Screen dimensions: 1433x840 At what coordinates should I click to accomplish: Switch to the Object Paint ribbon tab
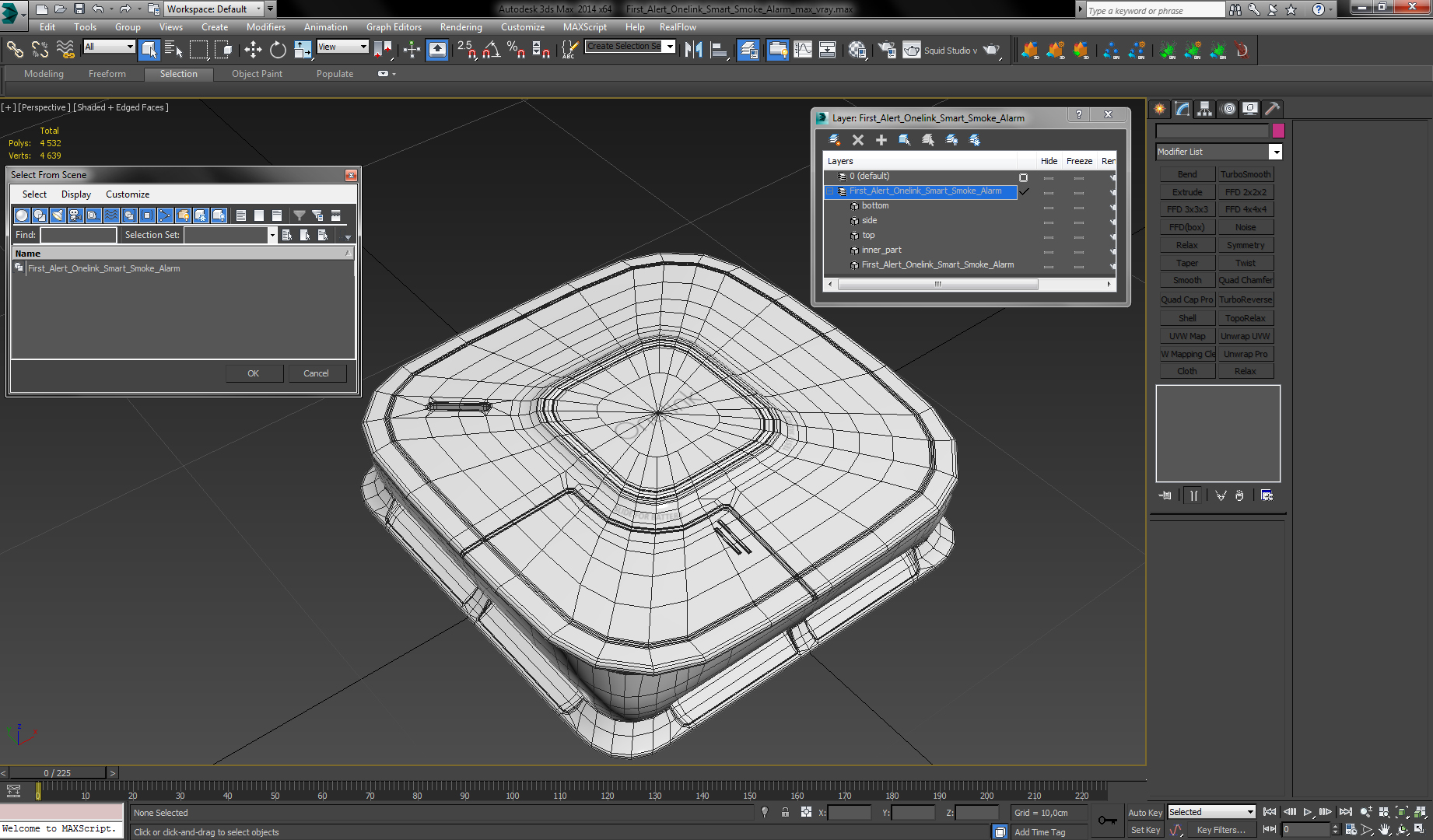pos(257,74)
